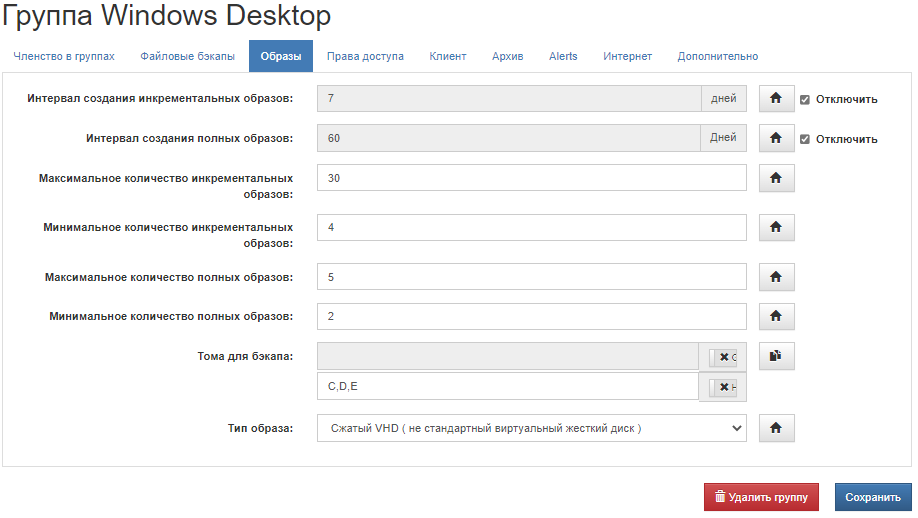Focus minimum incremental images field with 4

tap(532, 227)
